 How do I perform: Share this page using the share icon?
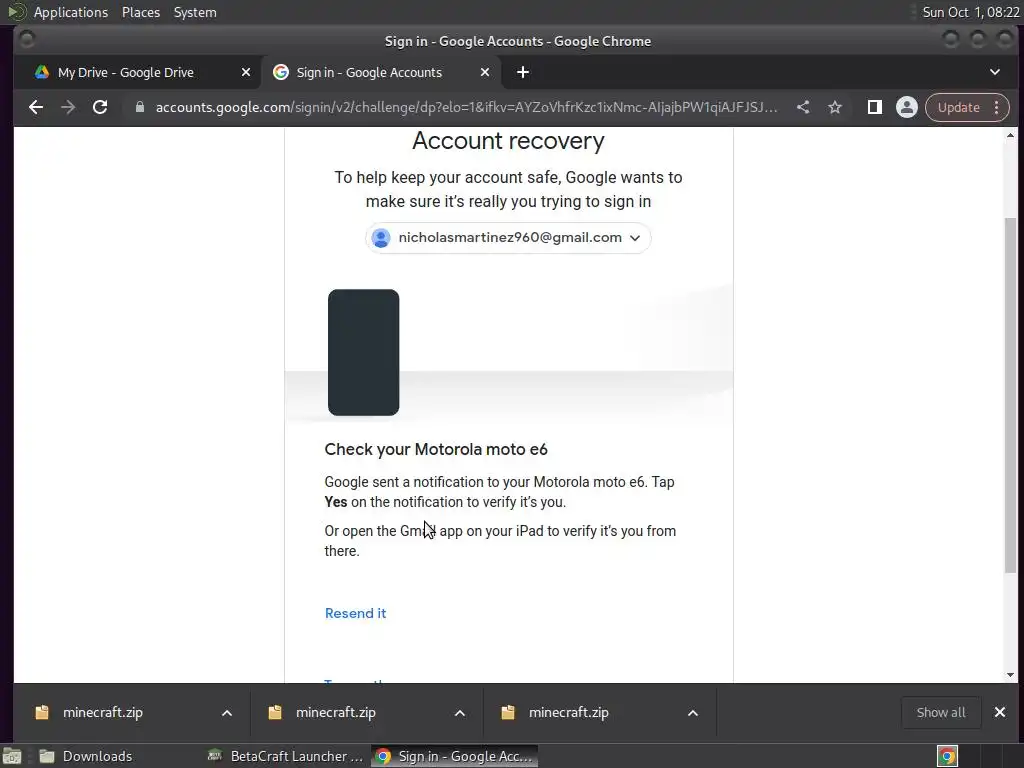point(803,107)
